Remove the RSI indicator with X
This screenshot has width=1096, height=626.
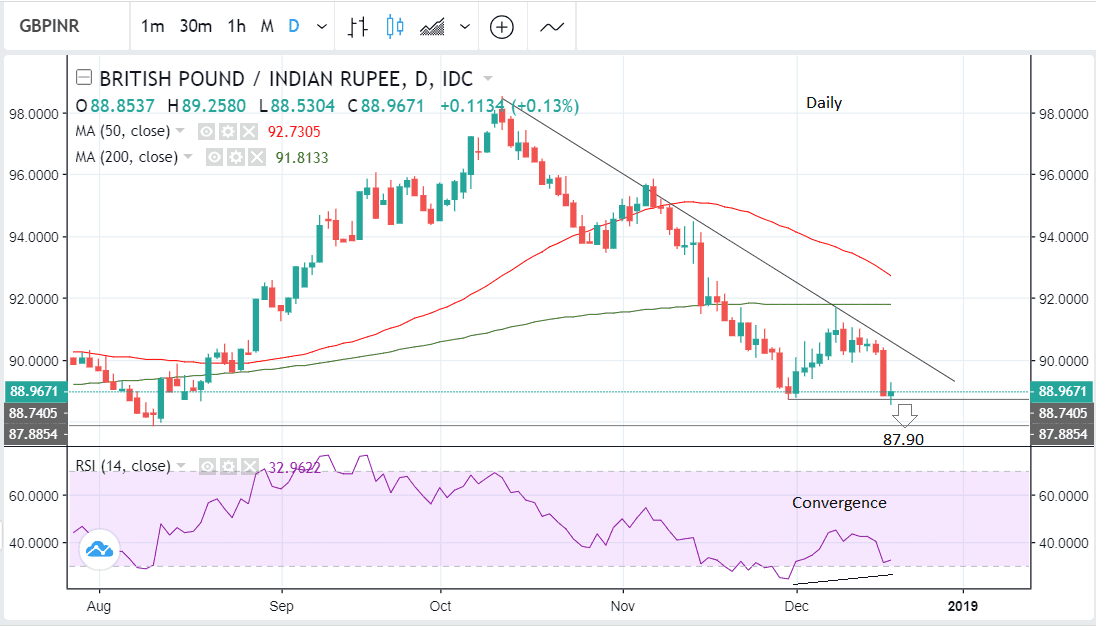tap(250, 466)
